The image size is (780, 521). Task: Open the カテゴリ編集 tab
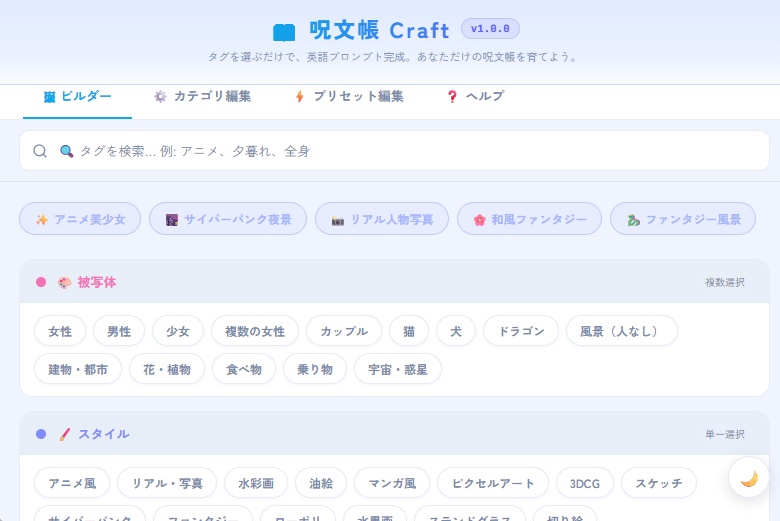tap(202, 97)
